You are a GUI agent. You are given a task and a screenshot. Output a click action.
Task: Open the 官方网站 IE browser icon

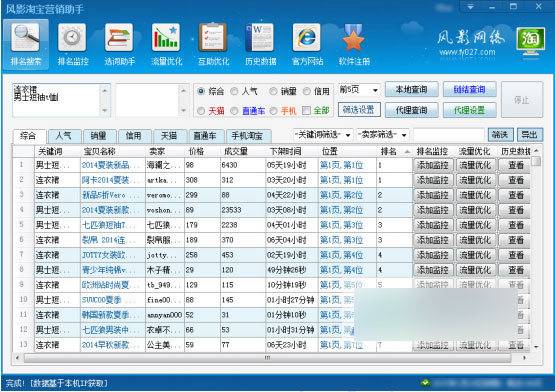click(x=307, y=38)
